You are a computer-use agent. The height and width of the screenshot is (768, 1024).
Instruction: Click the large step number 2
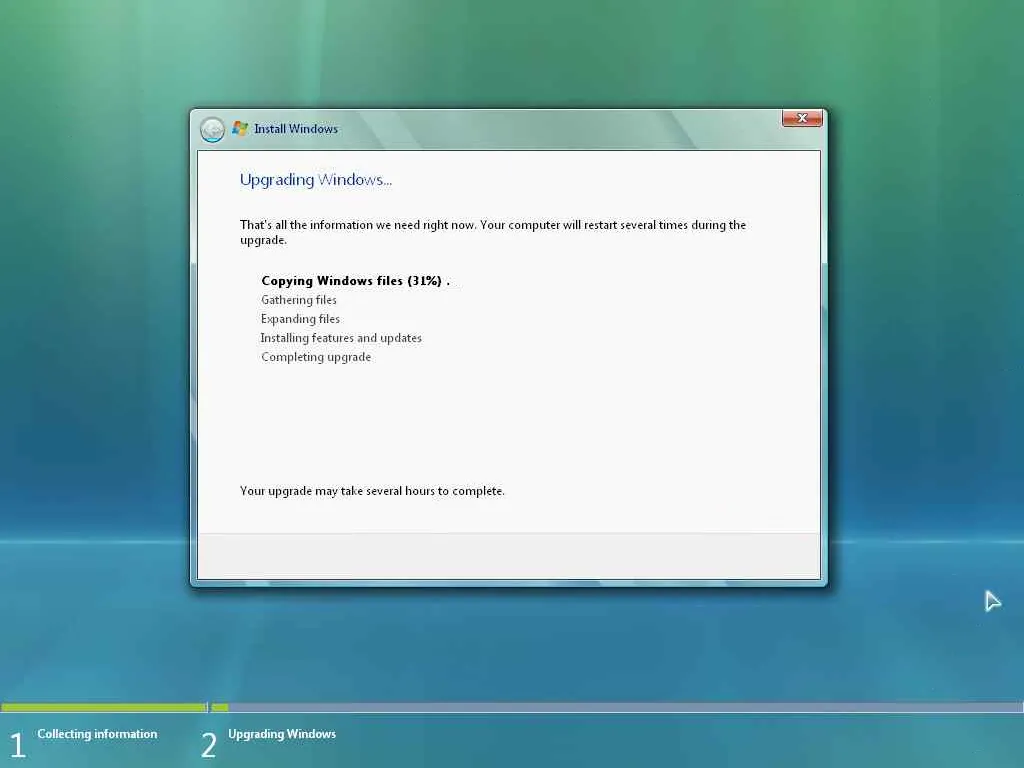[x=209, y=745]
